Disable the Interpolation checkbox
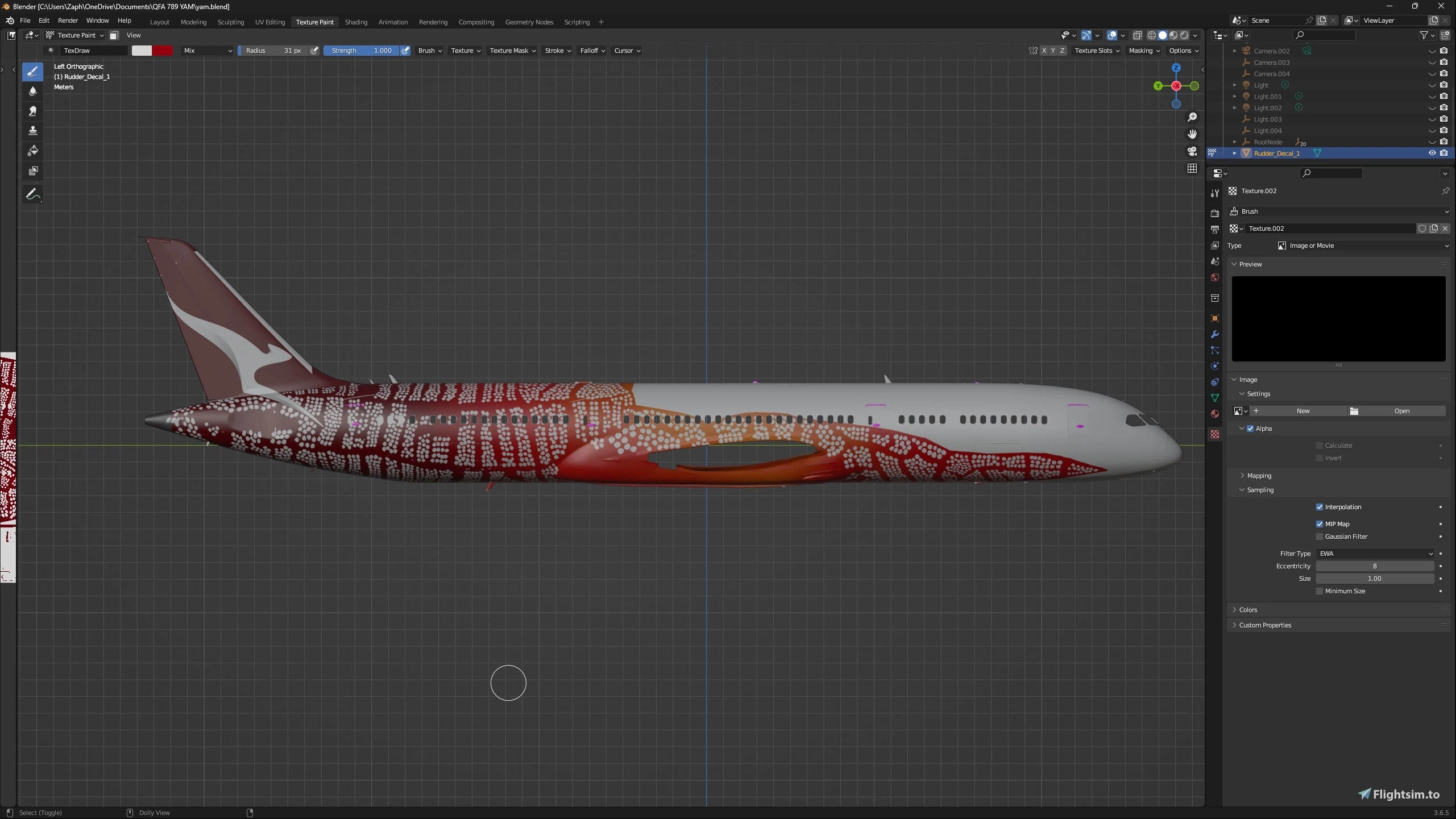Viewport: 1456px width, 819px height. tap(1320, 507)
